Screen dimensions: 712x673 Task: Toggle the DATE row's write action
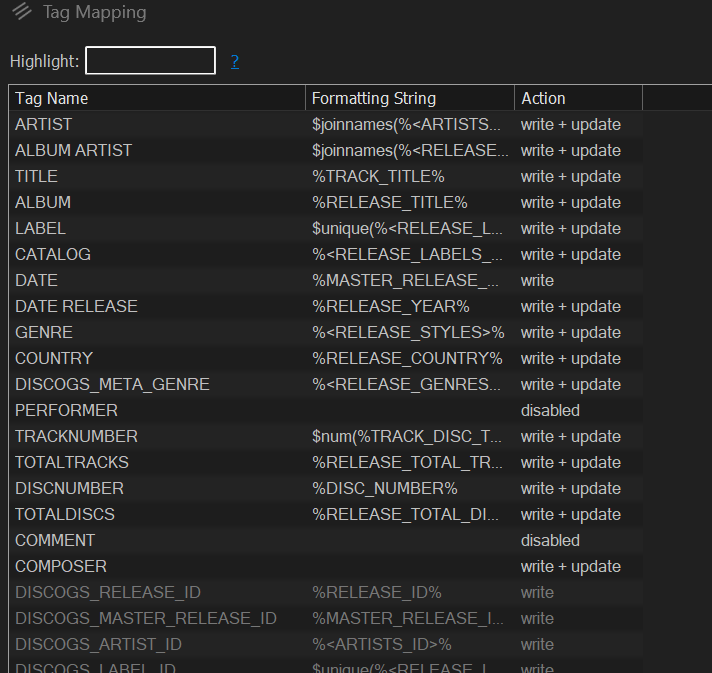(x=537, y=281)
